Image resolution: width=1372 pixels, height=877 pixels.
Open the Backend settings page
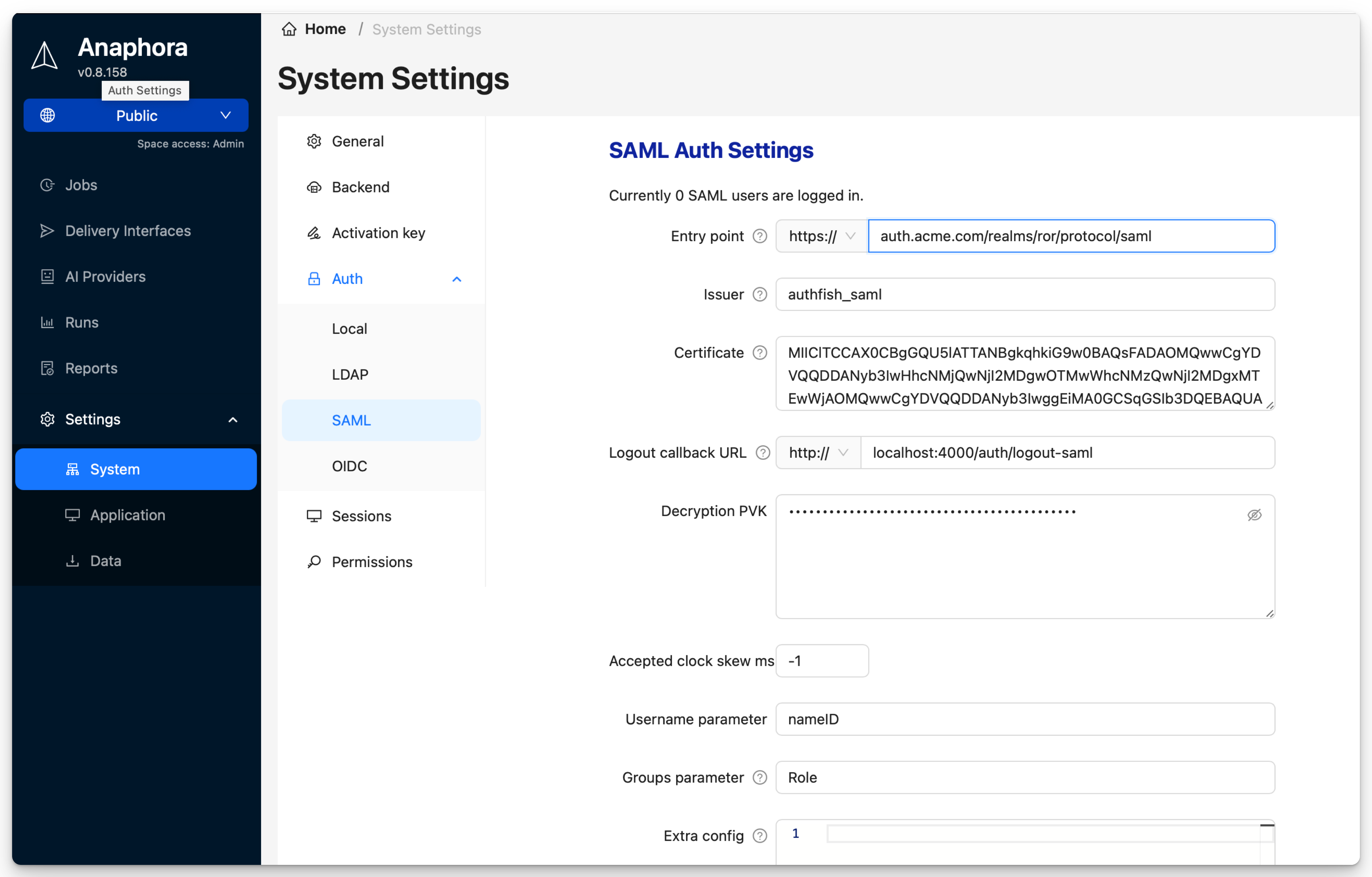(360, 187)
